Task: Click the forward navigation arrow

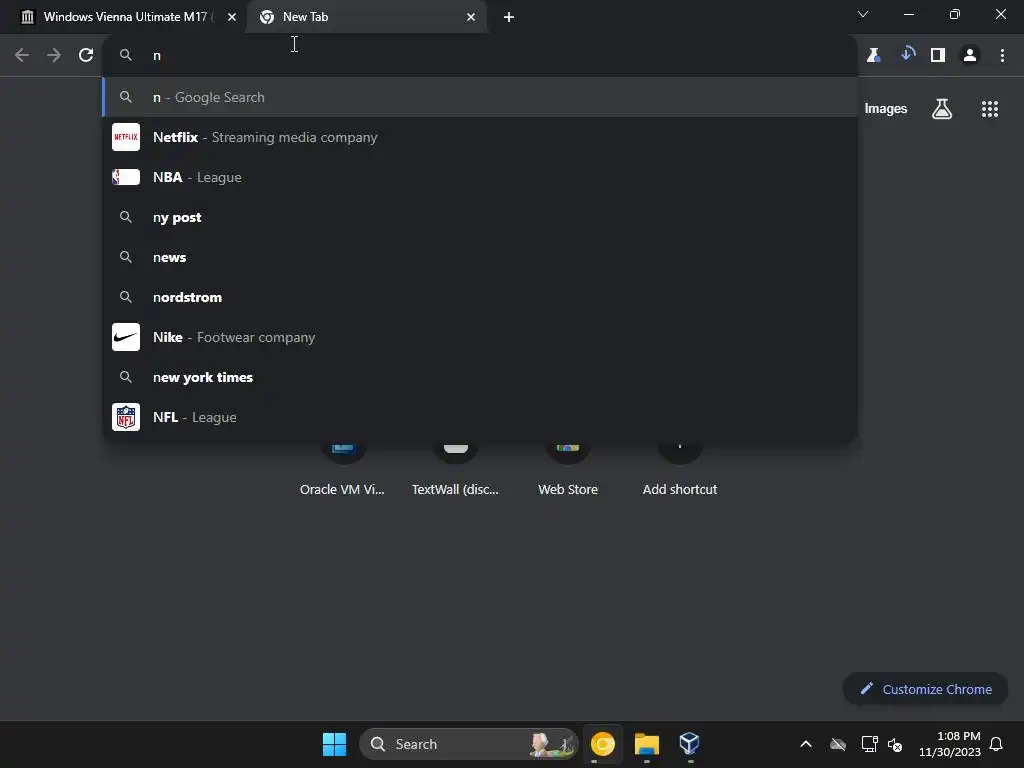Action: 54,56
